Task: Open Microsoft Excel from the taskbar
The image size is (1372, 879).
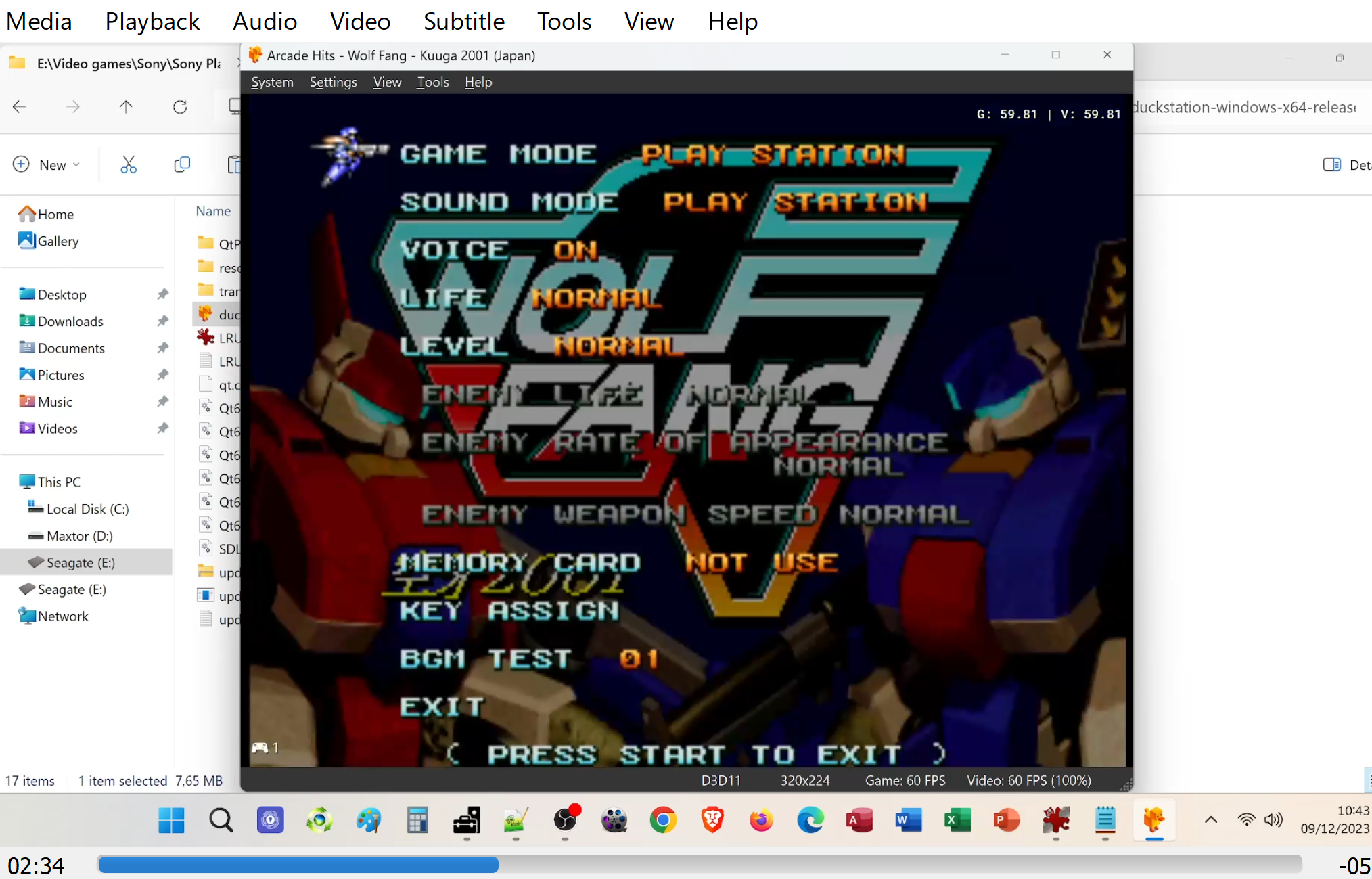Action: (x=957, y=820)
